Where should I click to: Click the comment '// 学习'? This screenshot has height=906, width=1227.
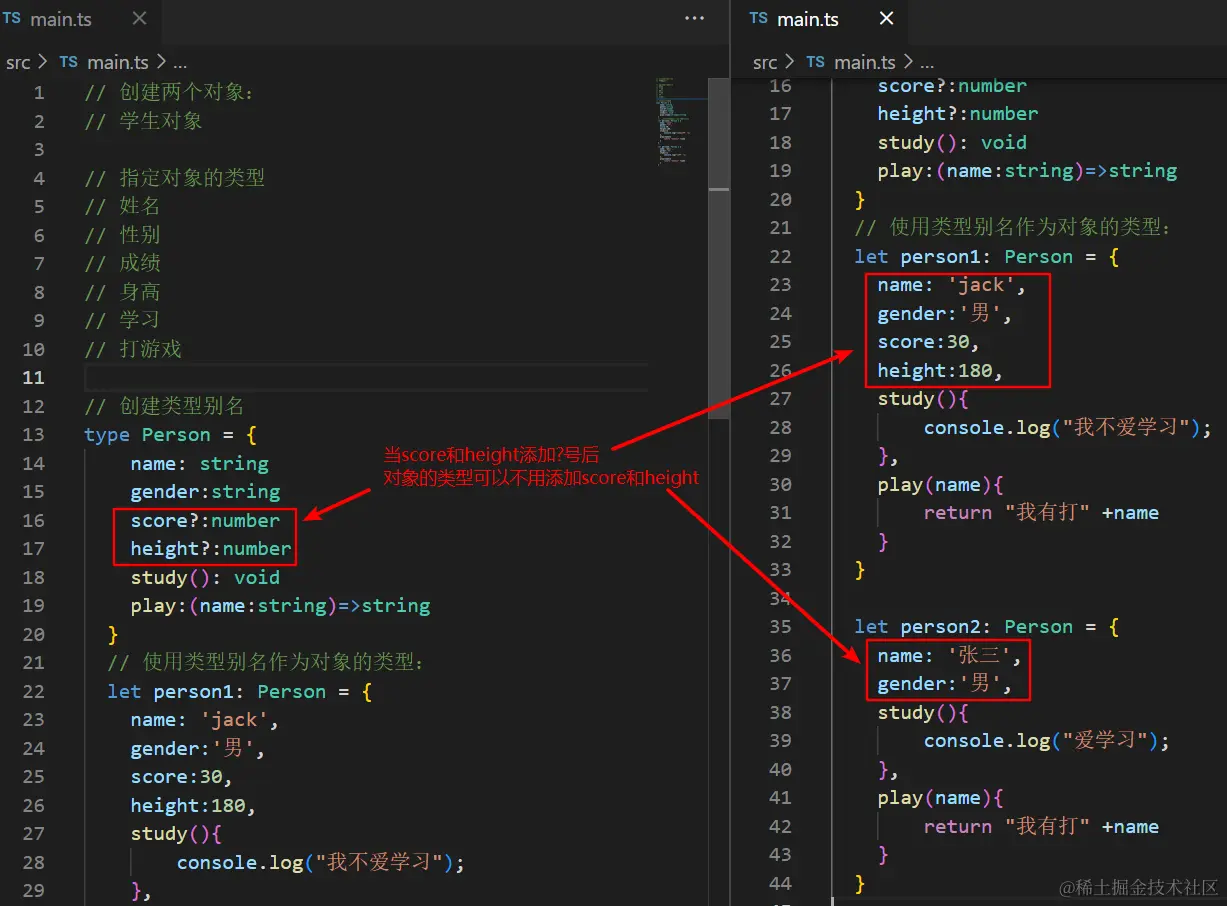[x=122, y=320]
